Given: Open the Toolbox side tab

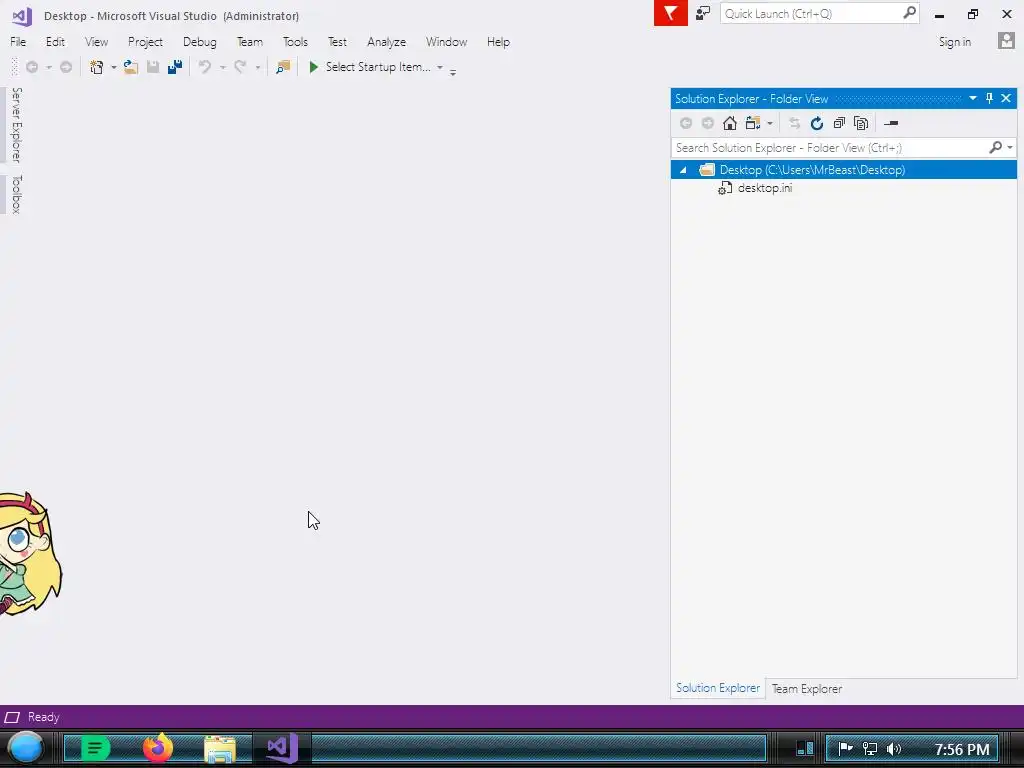Looking at the screenshot, I should coord(16,194).
